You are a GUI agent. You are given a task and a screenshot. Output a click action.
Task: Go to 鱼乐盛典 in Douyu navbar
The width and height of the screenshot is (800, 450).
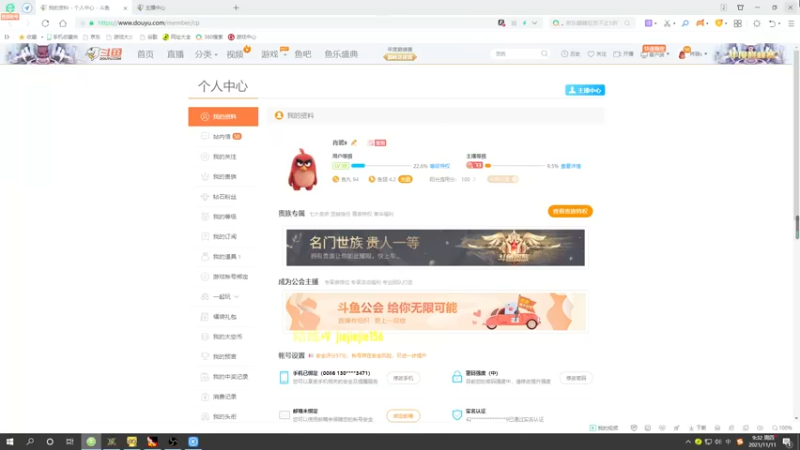(x=341, y=54)
